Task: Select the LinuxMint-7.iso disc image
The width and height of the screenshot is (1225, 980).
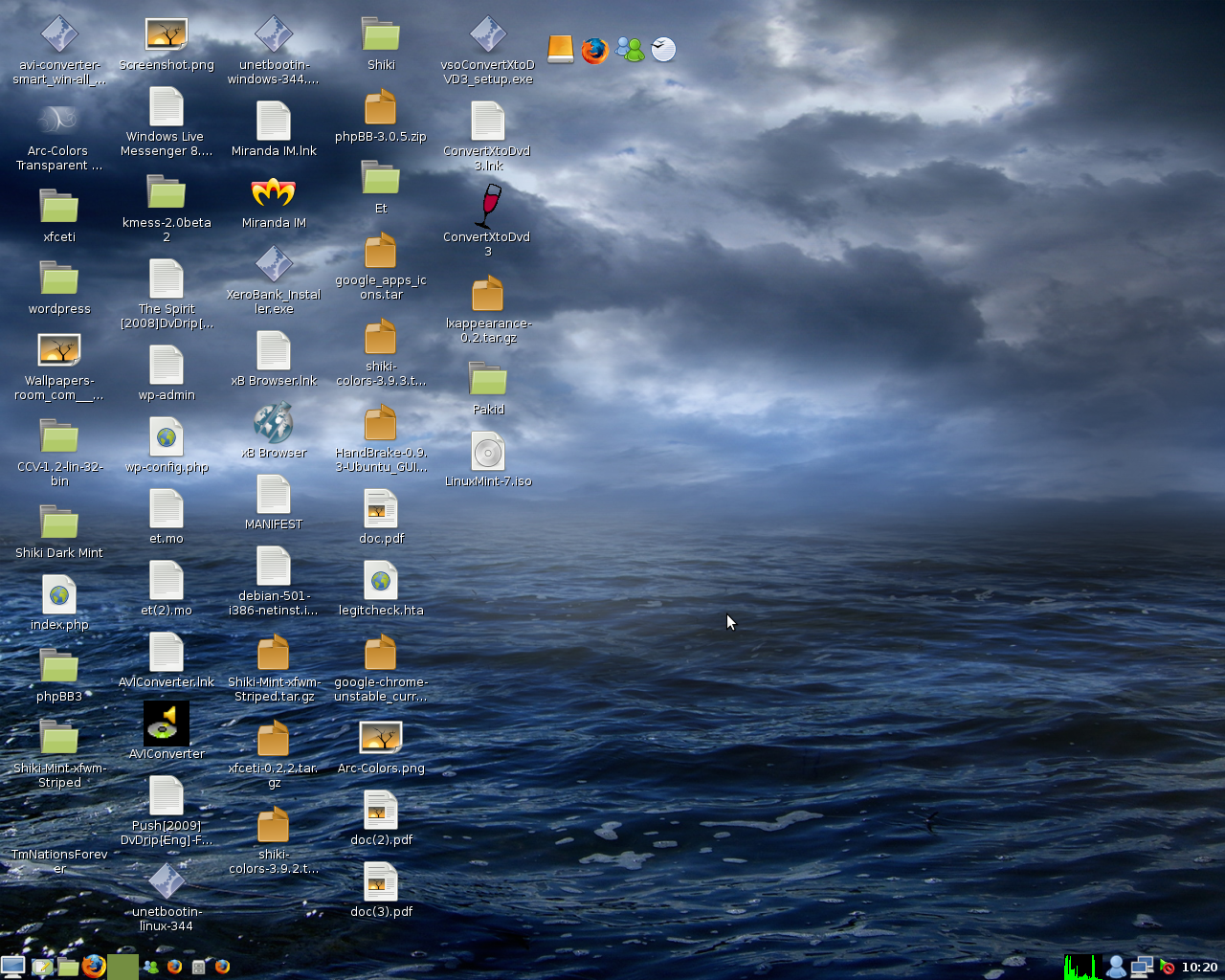Action: tap(488, 451)
